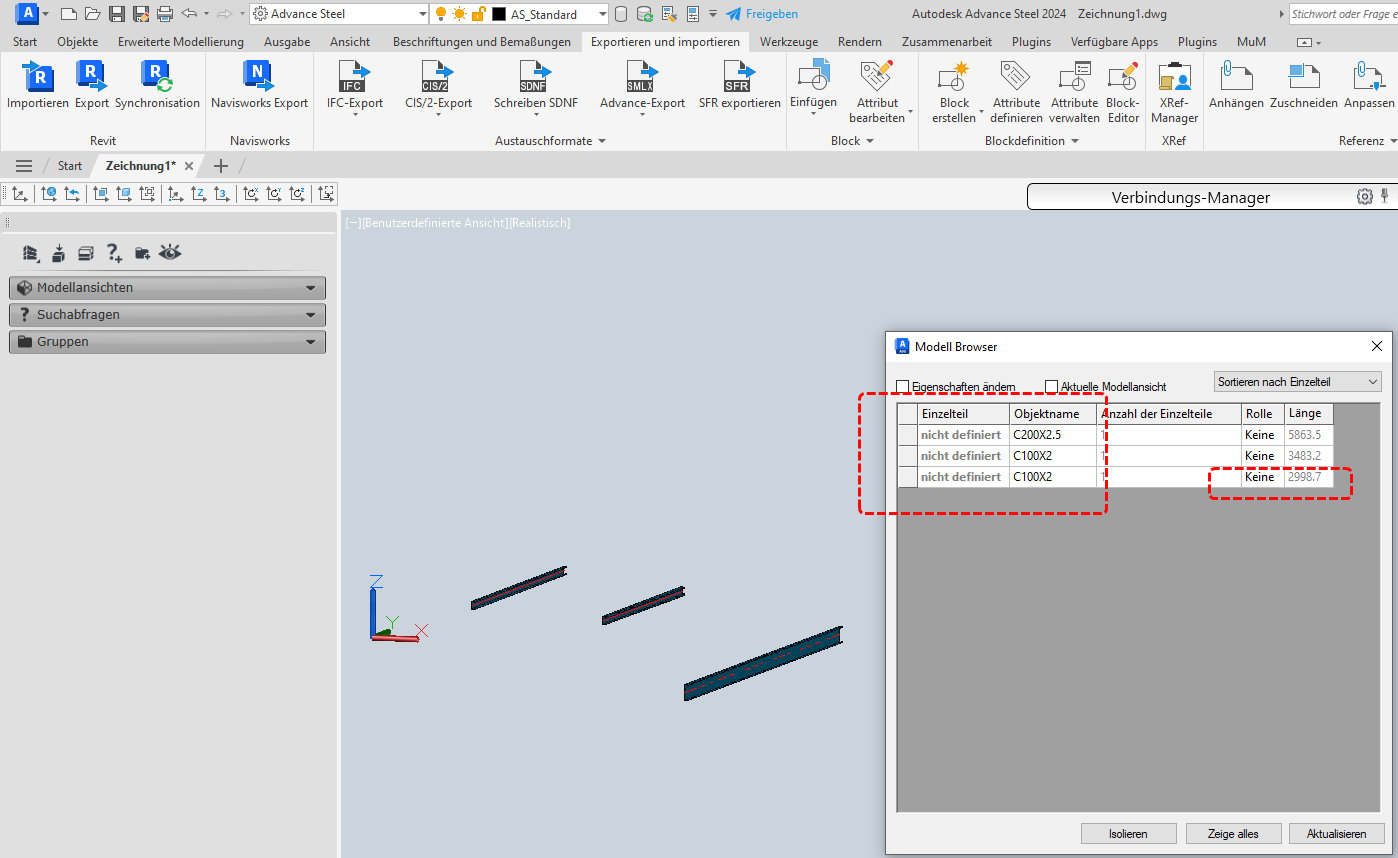
Task: Click the Isolieren button
Action: coord(1128,833)
